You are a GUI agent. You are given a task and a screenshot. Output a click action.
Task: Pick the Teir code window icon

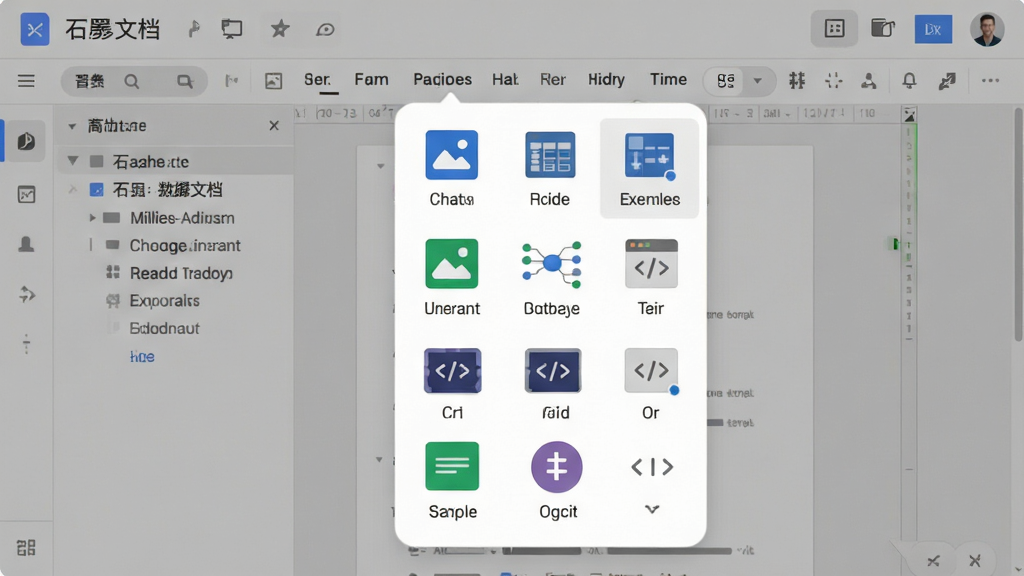coord(651,264)
